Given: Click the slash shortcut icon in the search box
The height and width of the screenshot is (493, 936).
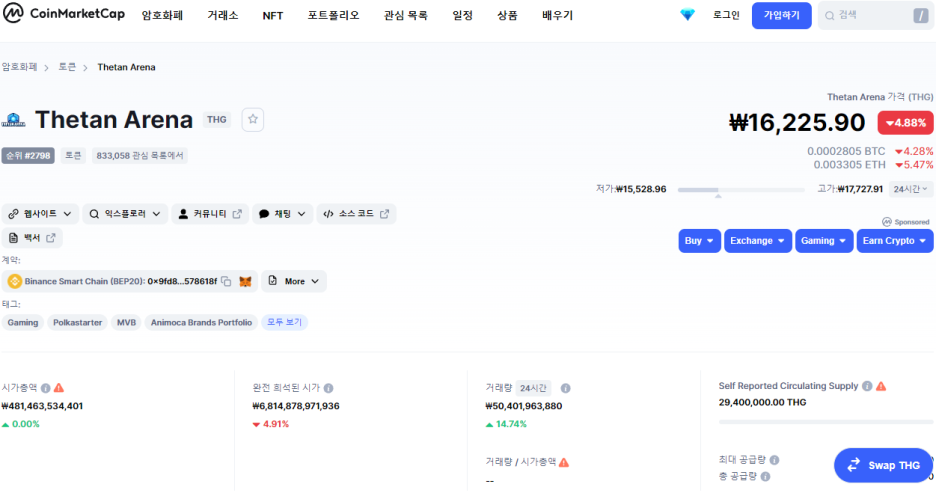Looking at the screenshot, I should pos(921,16).
